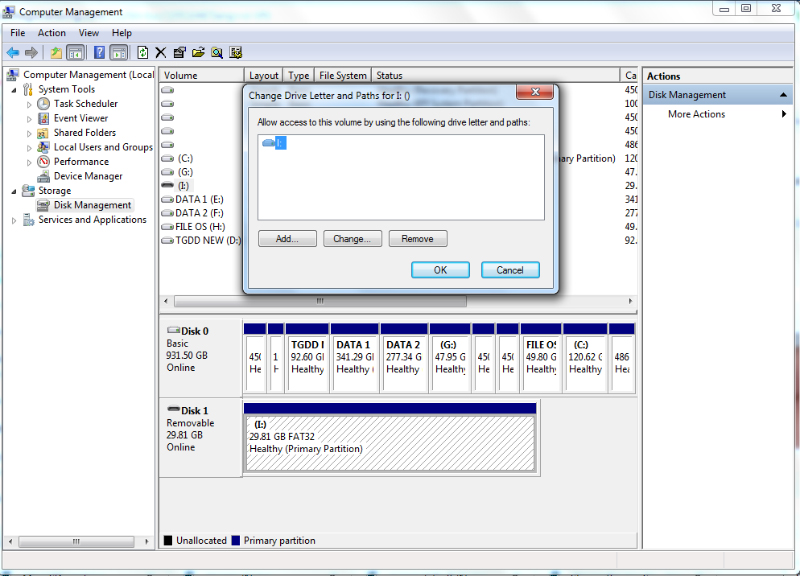Select Device Manager in the tree
The height and width of the screenshot is (576, 800).
point(87,176)
